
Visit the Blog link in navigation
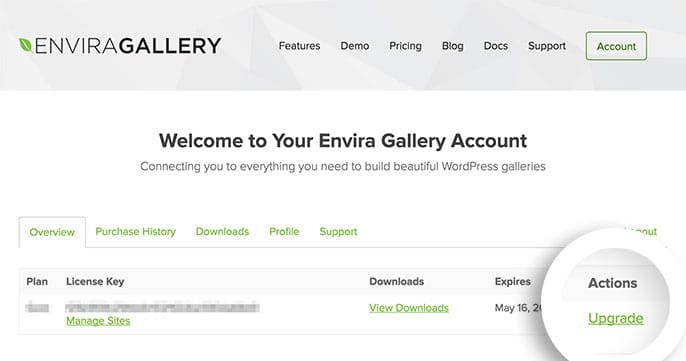click(x=452, y=46)
